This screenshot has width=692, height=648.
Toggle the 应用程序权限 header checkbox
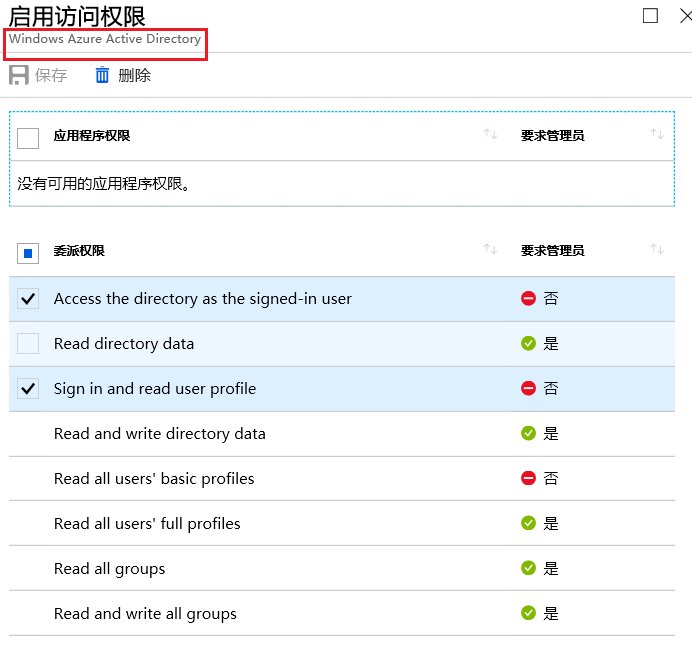[x=28, y=138]
